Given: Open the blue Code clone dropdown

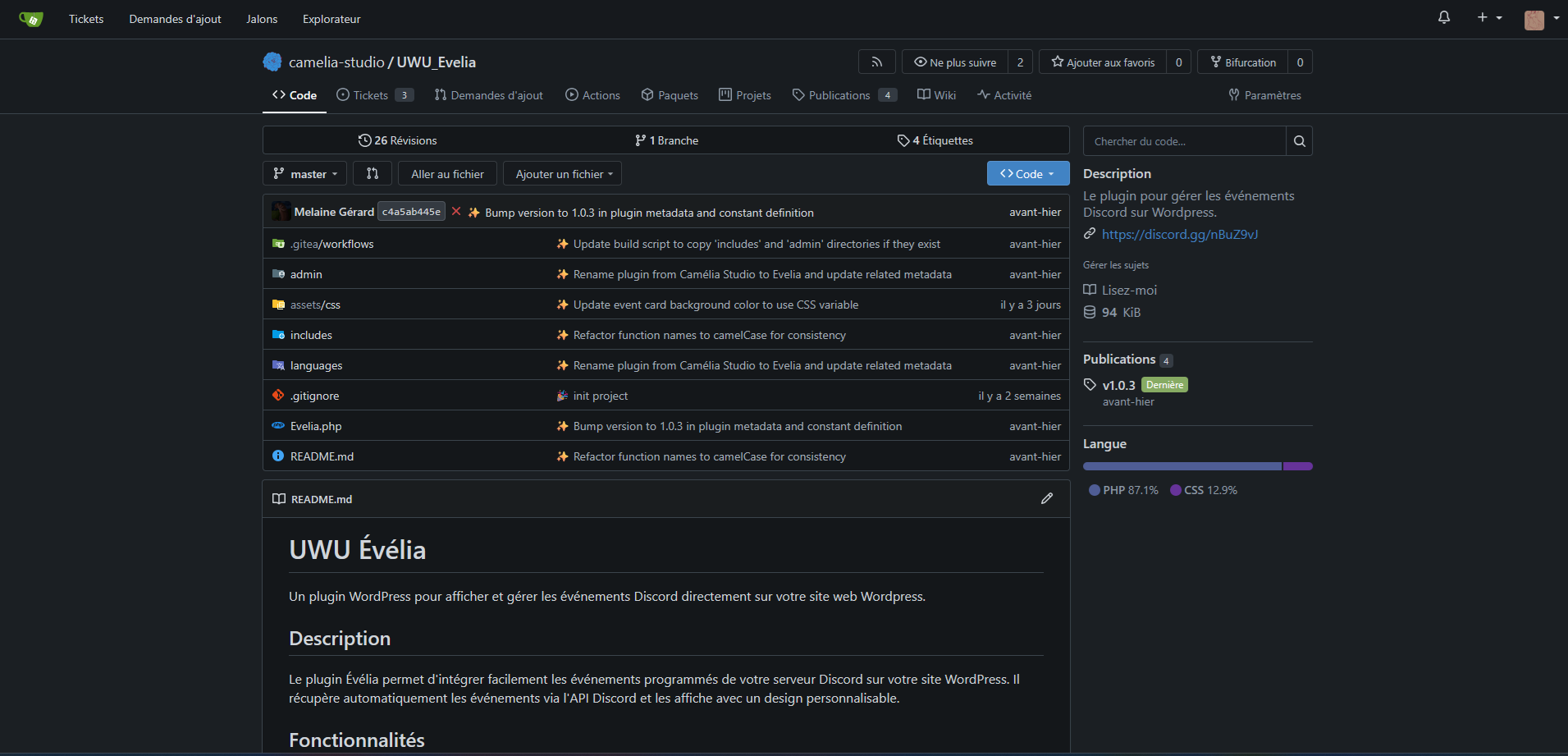Looking at the screenshot, I should (1028, 174).
